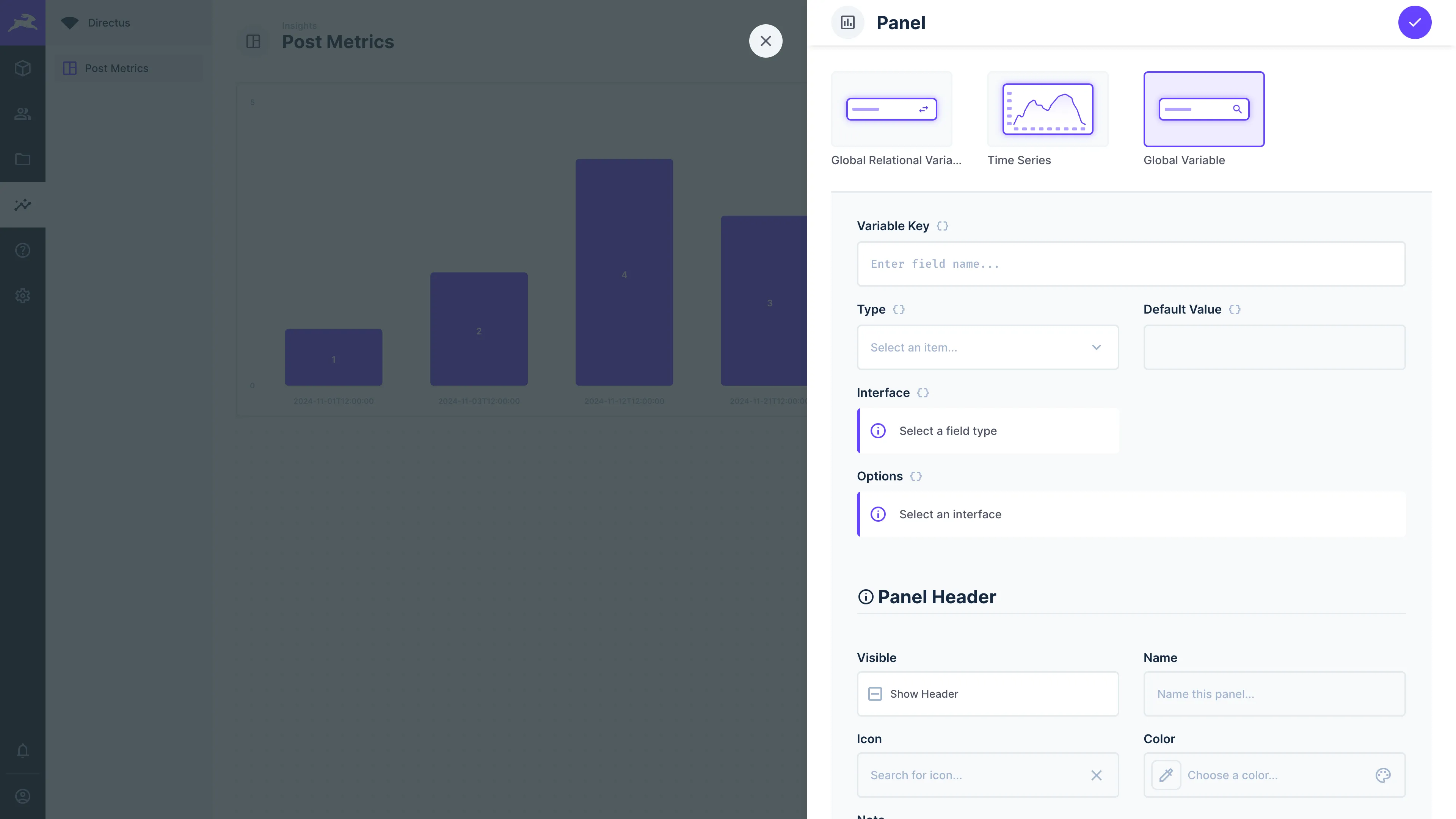Expand the Type dropdown

point(987,347)
